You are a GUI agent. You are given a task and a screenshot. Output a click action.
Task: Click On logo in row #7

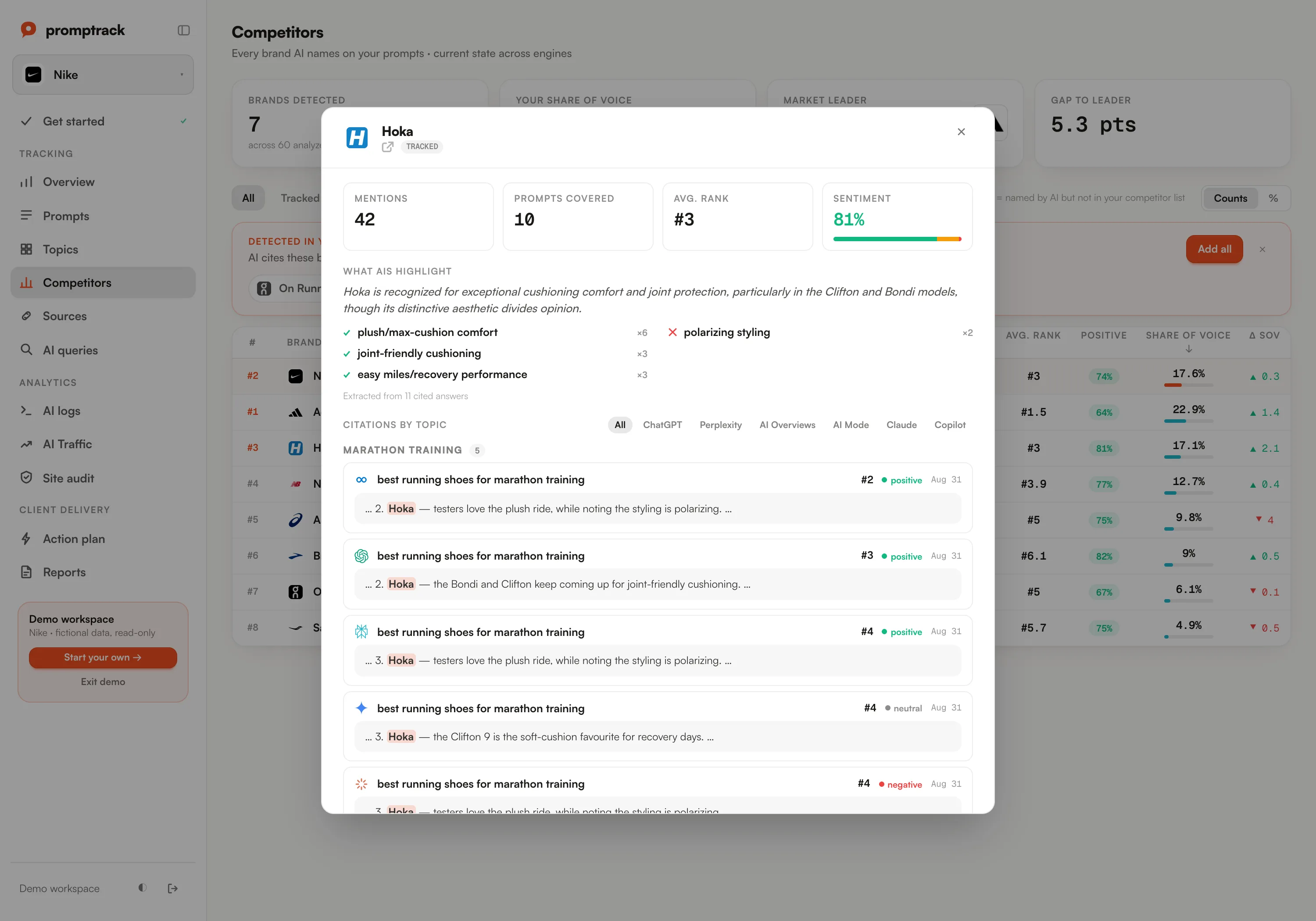click(295, 592)
